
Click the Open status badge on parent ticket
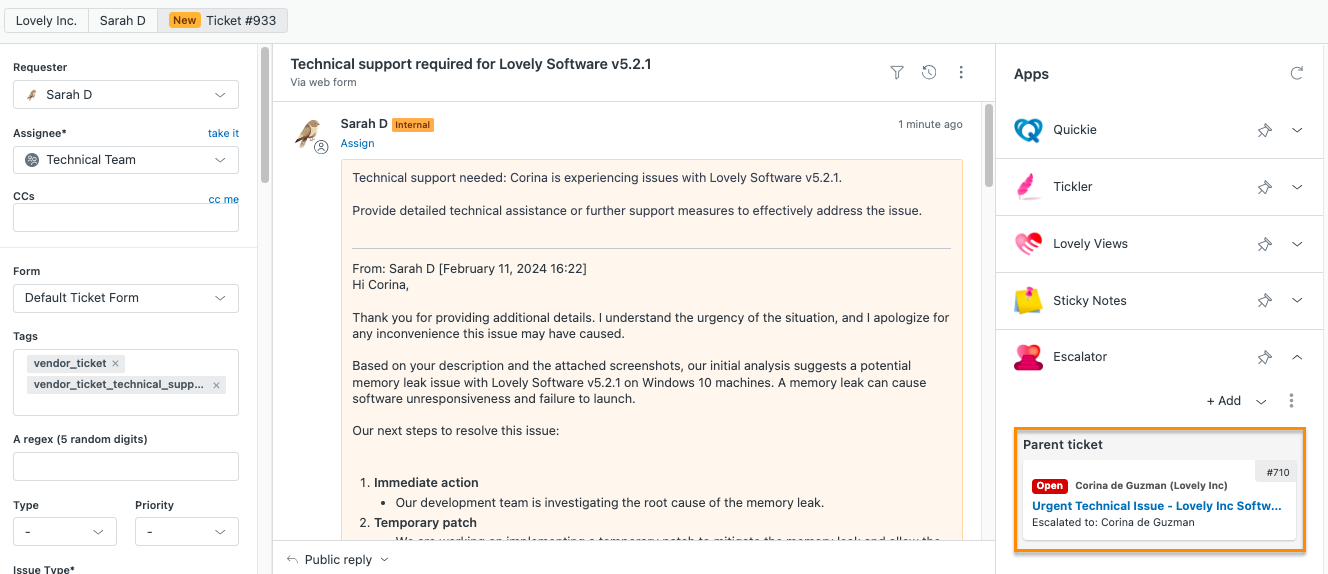coord(1050,486)
